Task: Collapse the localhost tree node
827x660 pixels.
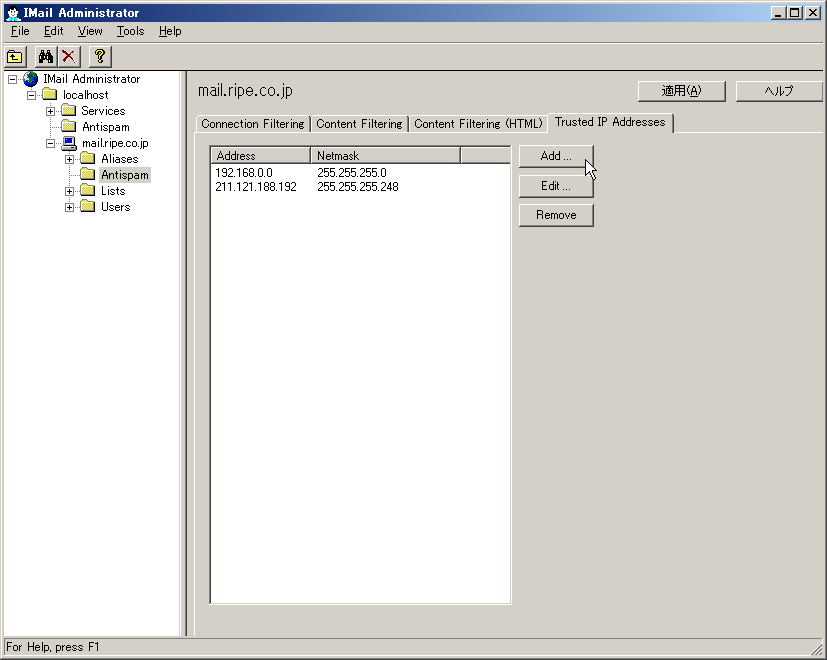Action: click(x=32, y=95)
